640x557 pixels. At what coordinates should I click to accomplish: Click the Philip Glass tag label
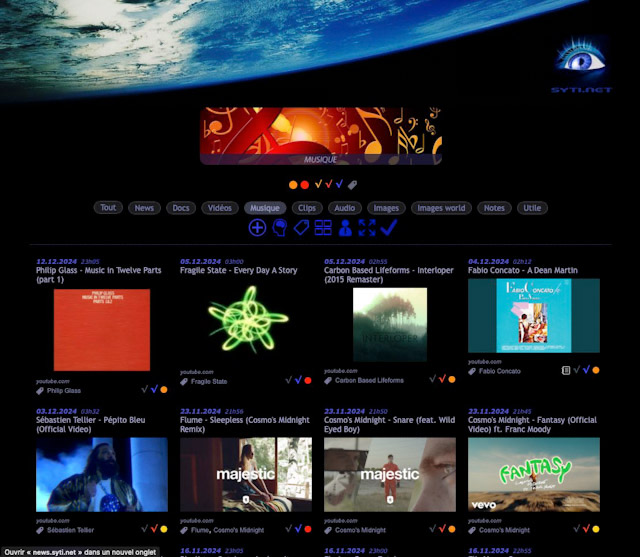coord(64,391)
